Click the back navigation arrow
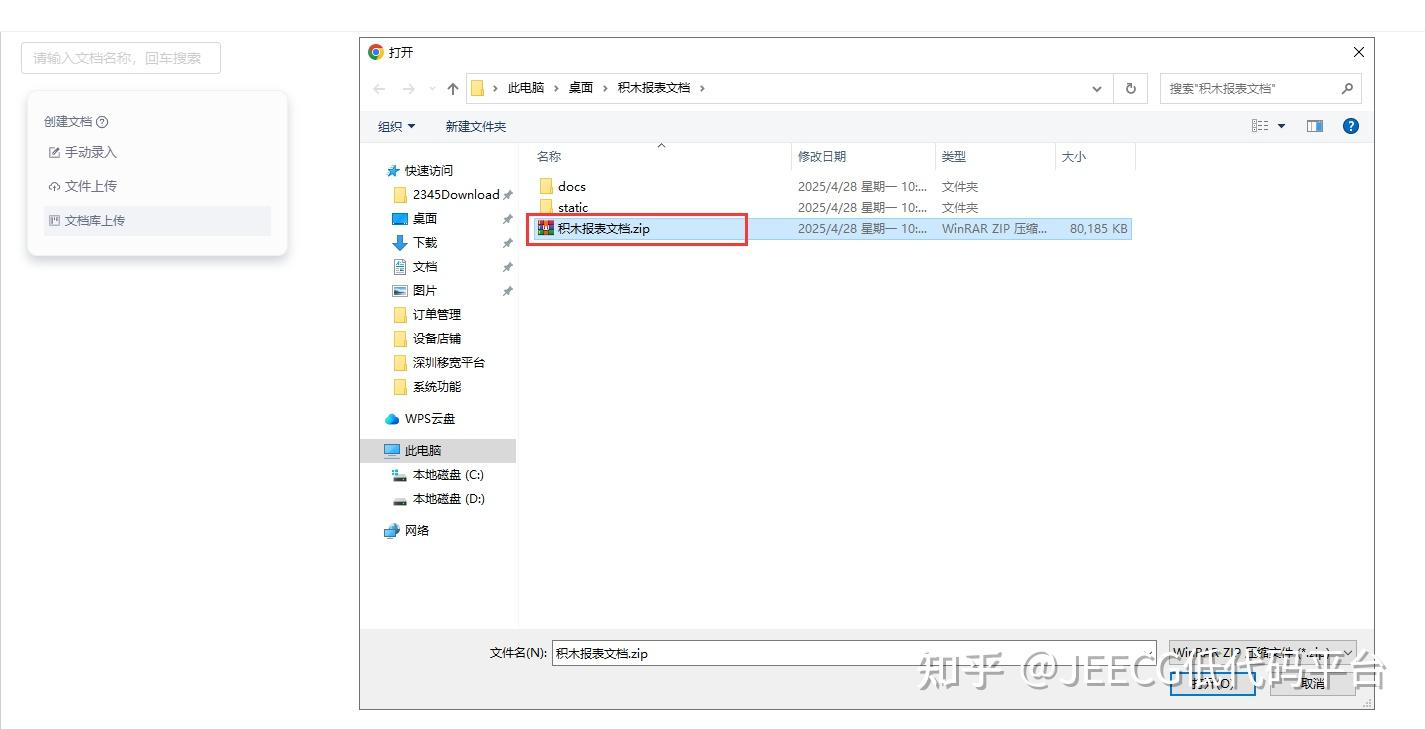This screenshot has height=729, width=1425. [x=379, y=88]
